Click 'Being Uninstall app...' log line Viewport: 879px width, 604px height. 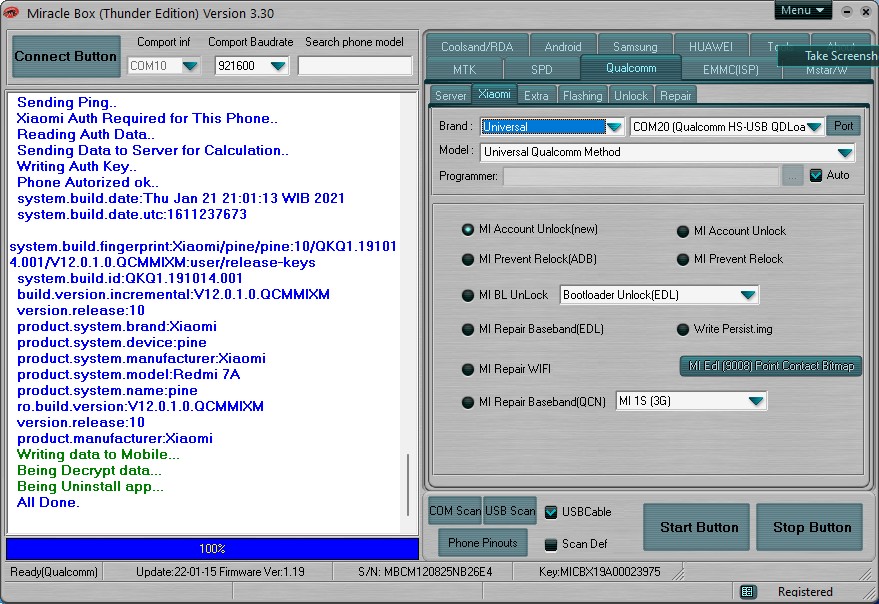tap(90, 486)
